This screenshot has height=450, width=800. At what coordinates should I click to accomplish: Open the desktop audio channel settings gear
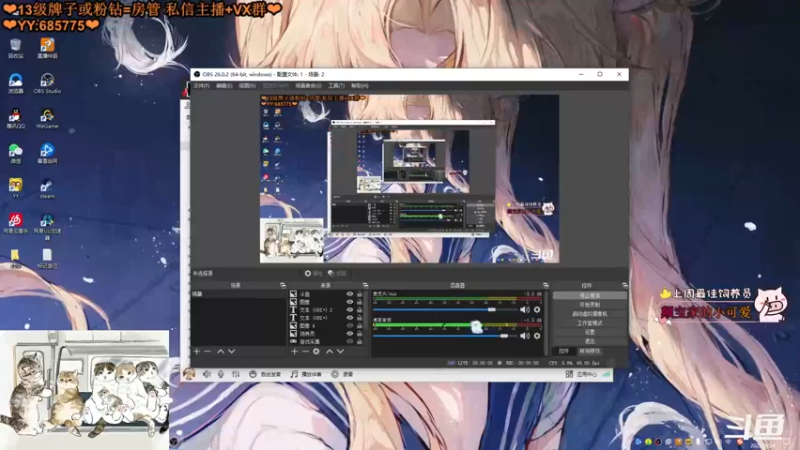(x=537, y=336)
